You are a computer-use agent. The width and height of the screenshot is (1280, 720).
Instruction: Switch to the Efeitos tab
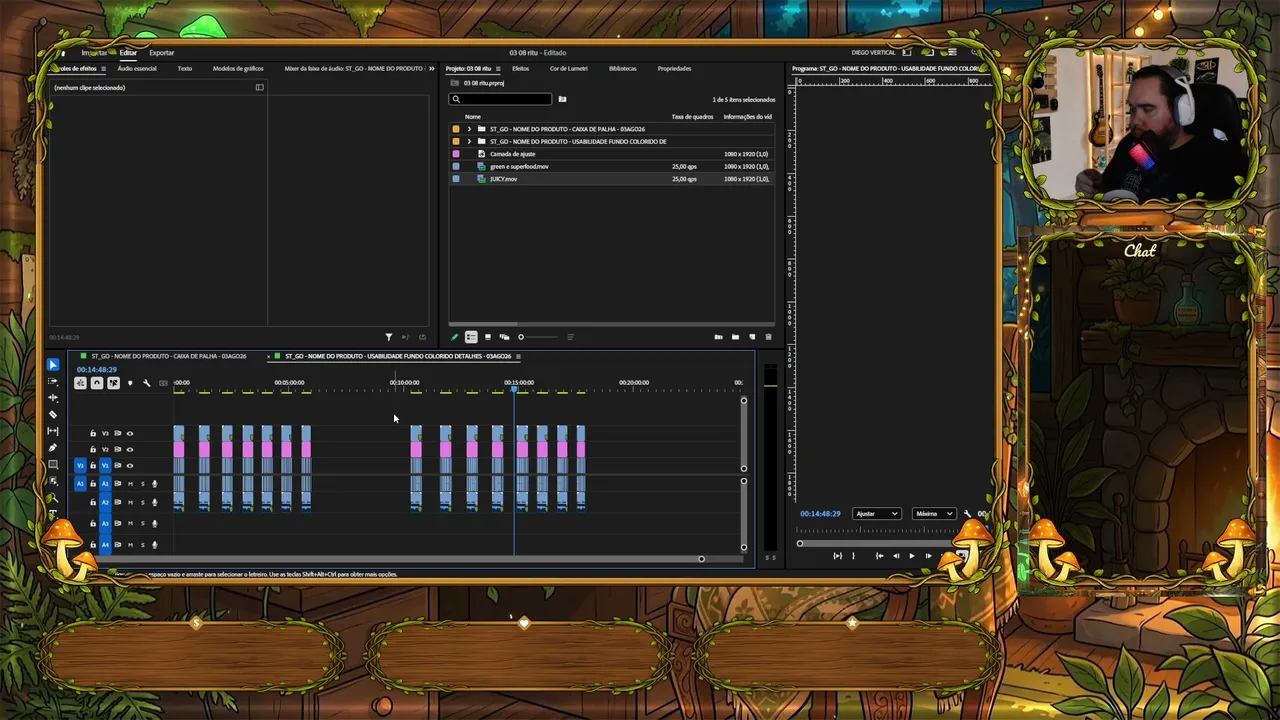520,69
